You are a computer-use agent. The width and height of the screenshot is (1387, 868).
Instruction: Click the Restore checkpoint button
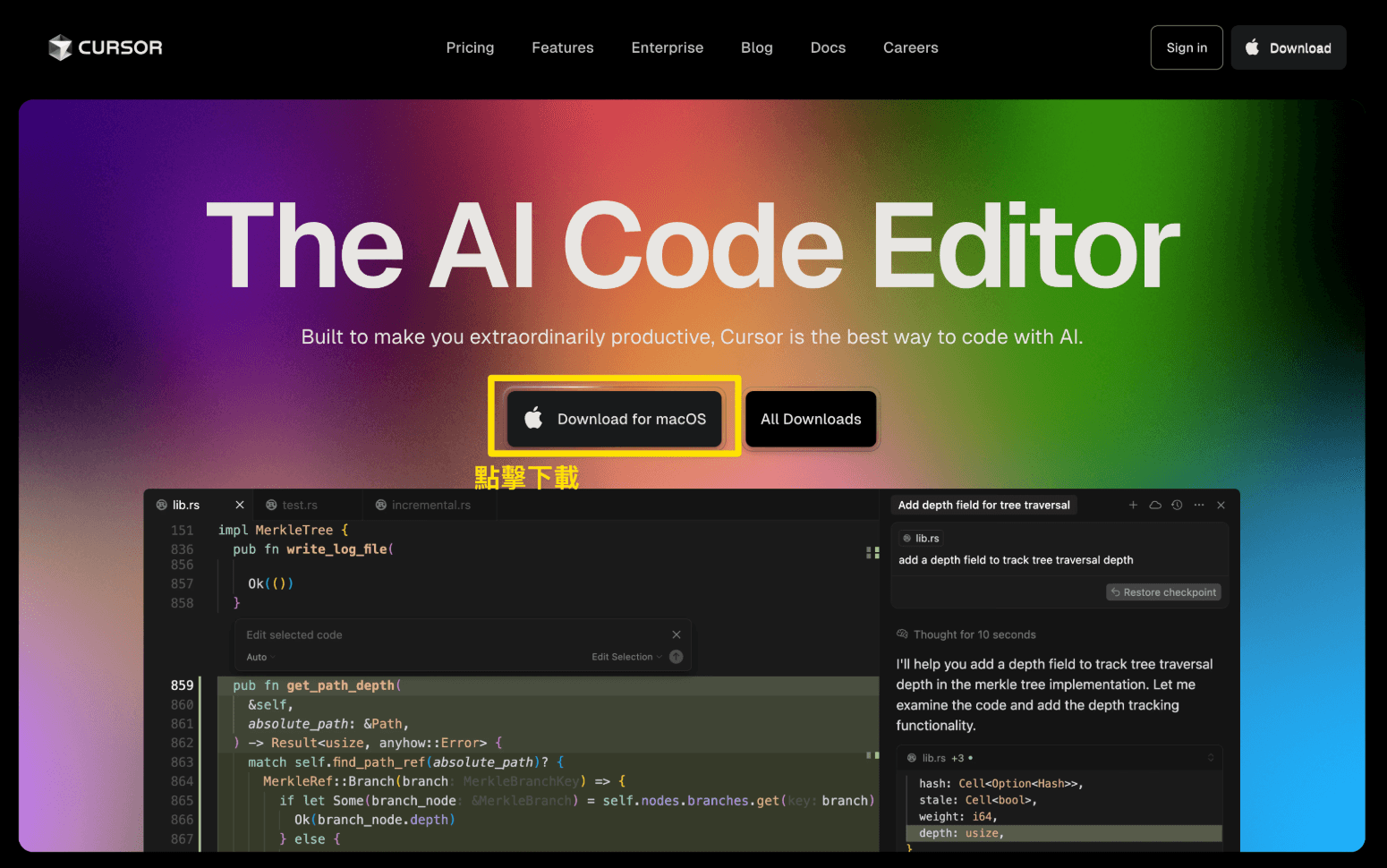click(x=1163, y=592)
